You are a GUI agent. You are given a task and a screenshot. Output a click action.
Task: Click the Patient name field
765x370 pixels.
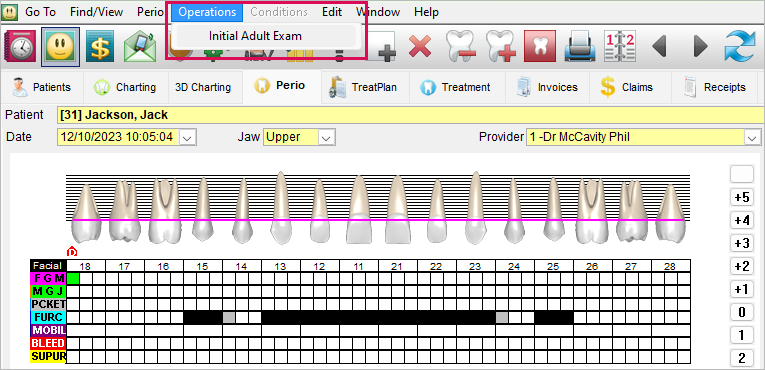tap(410, 115)
